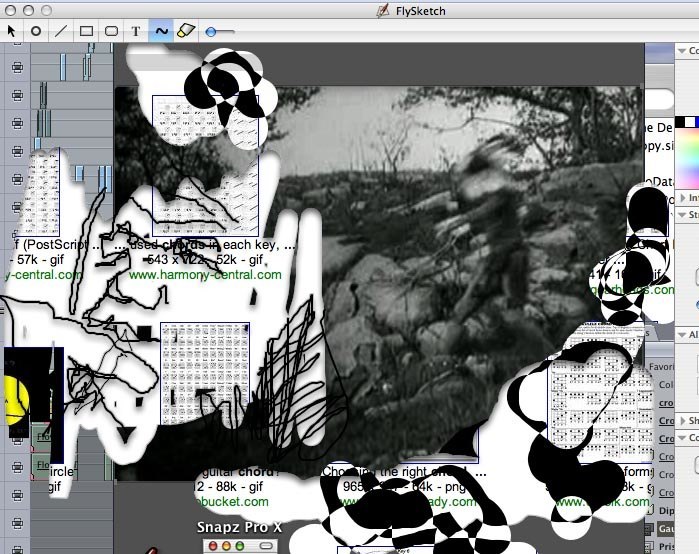
Task: Adjust the line width slider in toolbar
Action: [219, 32]
